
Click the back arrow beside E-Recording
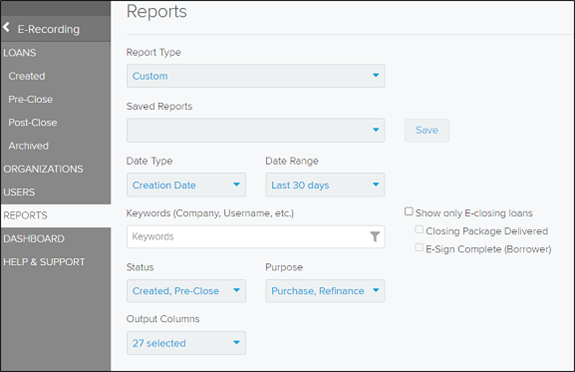pos(6,27)
